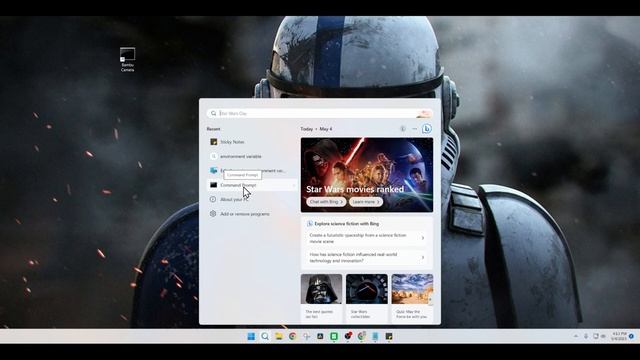Open the taskbar clock and date
640x360 pixels.
[x=619, y=336]
